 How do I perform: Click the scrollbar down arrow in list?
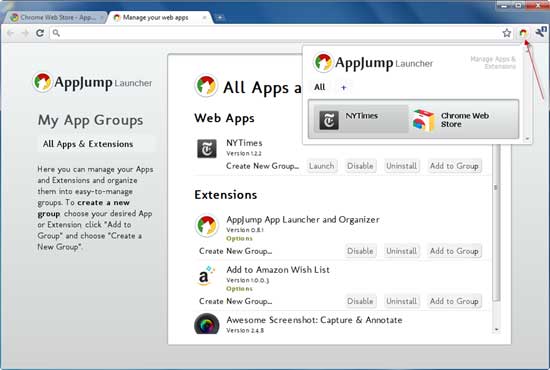pos(496,330)
